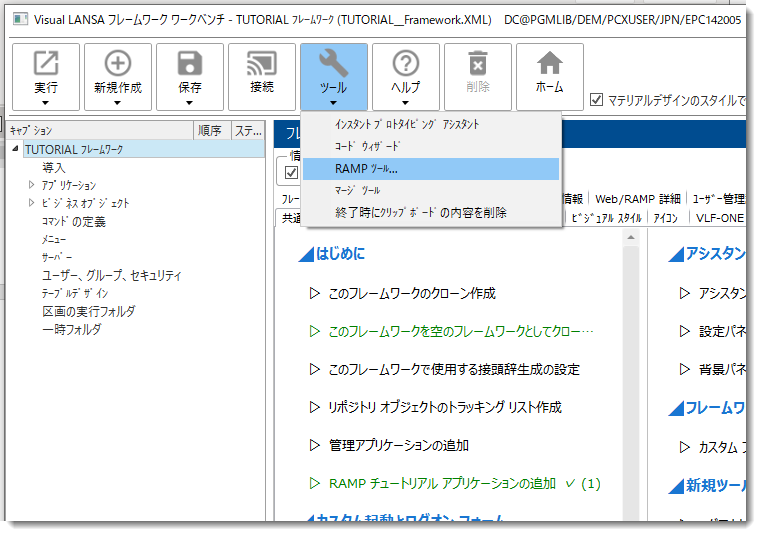Select マージ ツール menu item
This screenshot has height=536, width=761.
431,190
